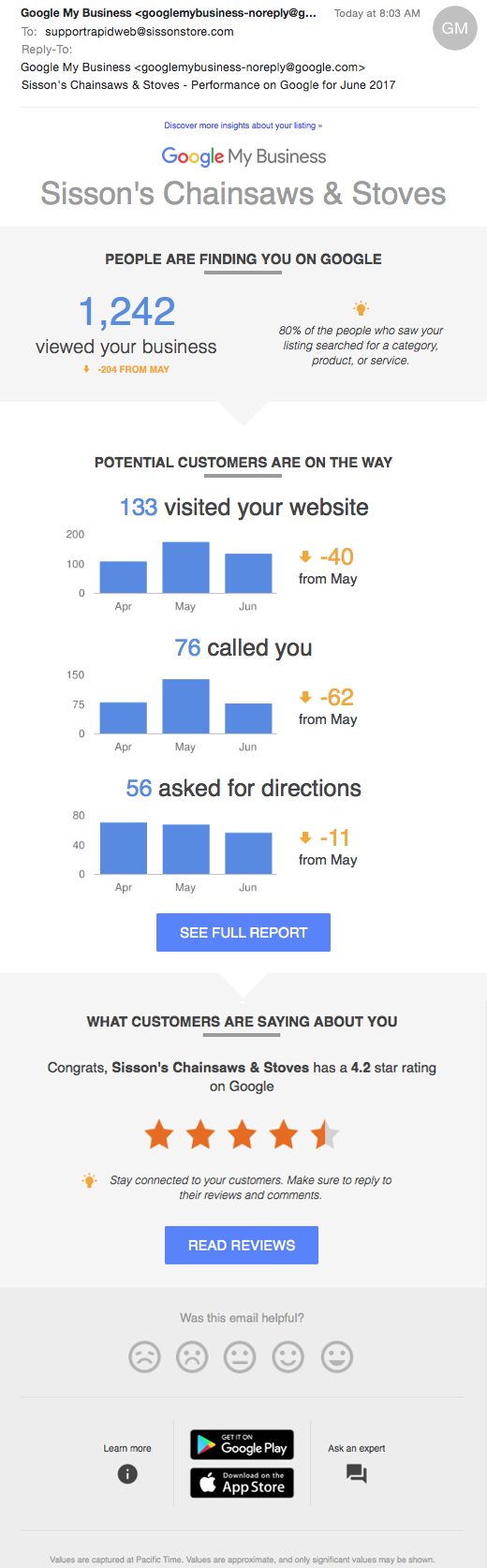Click the Learn more text link
The width and height of the screenshot is (487, 1568).
(x=127, y=1448)
